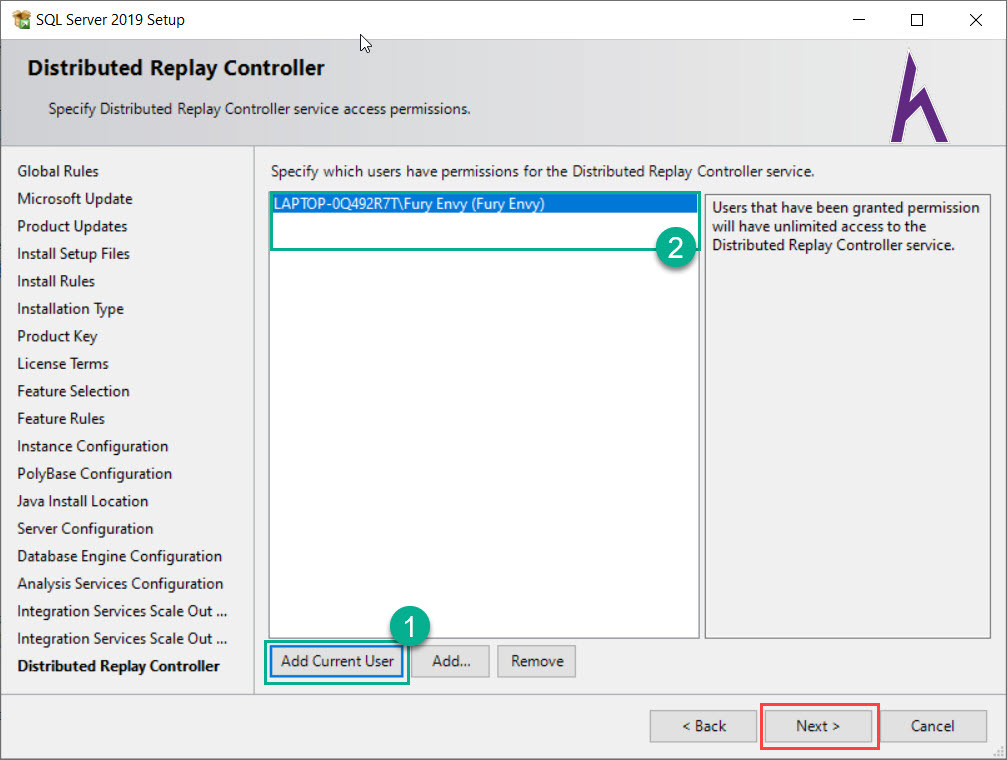1007x760 pixels.
Task: Select the Installation Type step
Action: coord(70,309)
